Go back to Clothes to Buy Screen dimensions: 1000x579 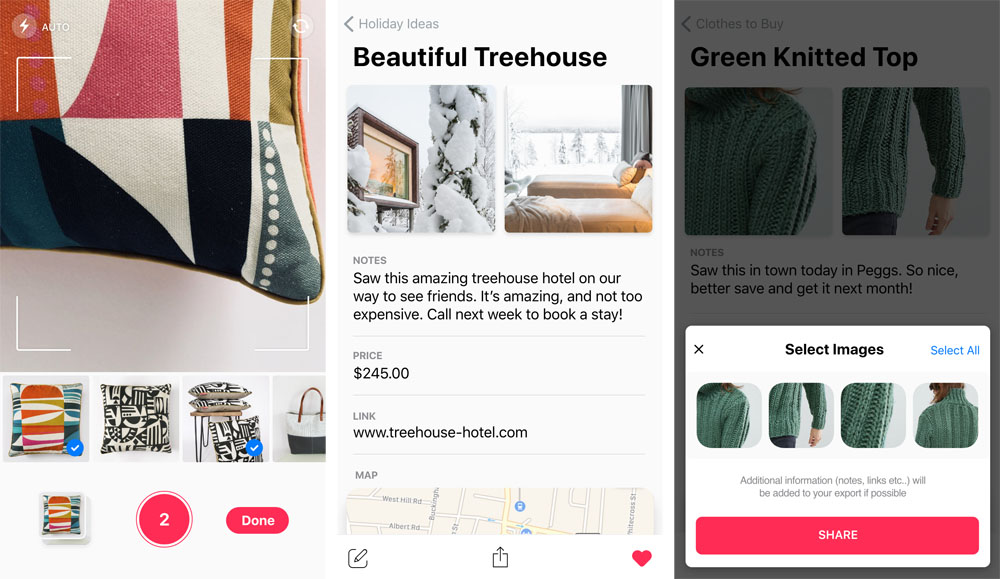[733, 24]
